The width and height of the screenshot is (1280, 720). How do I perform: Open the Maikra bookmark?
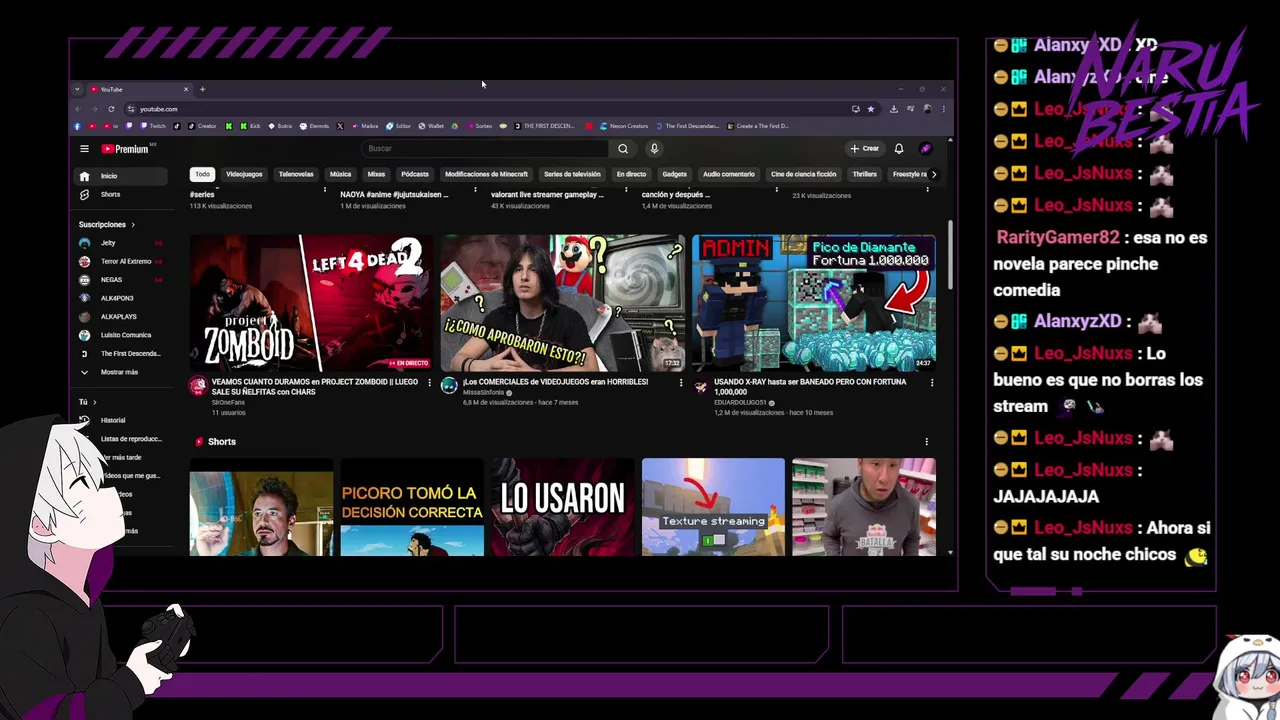pos(365,126)
